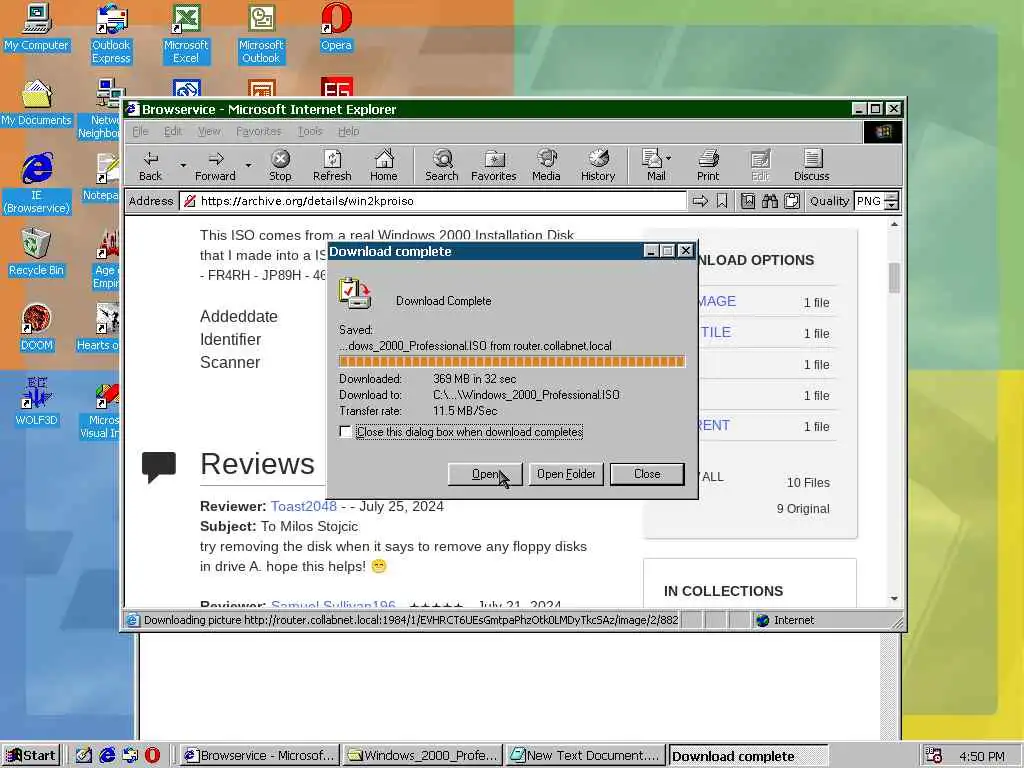
Task: Click the bookmarks book icon left of binoculars
Action: [x=748, y=201]
